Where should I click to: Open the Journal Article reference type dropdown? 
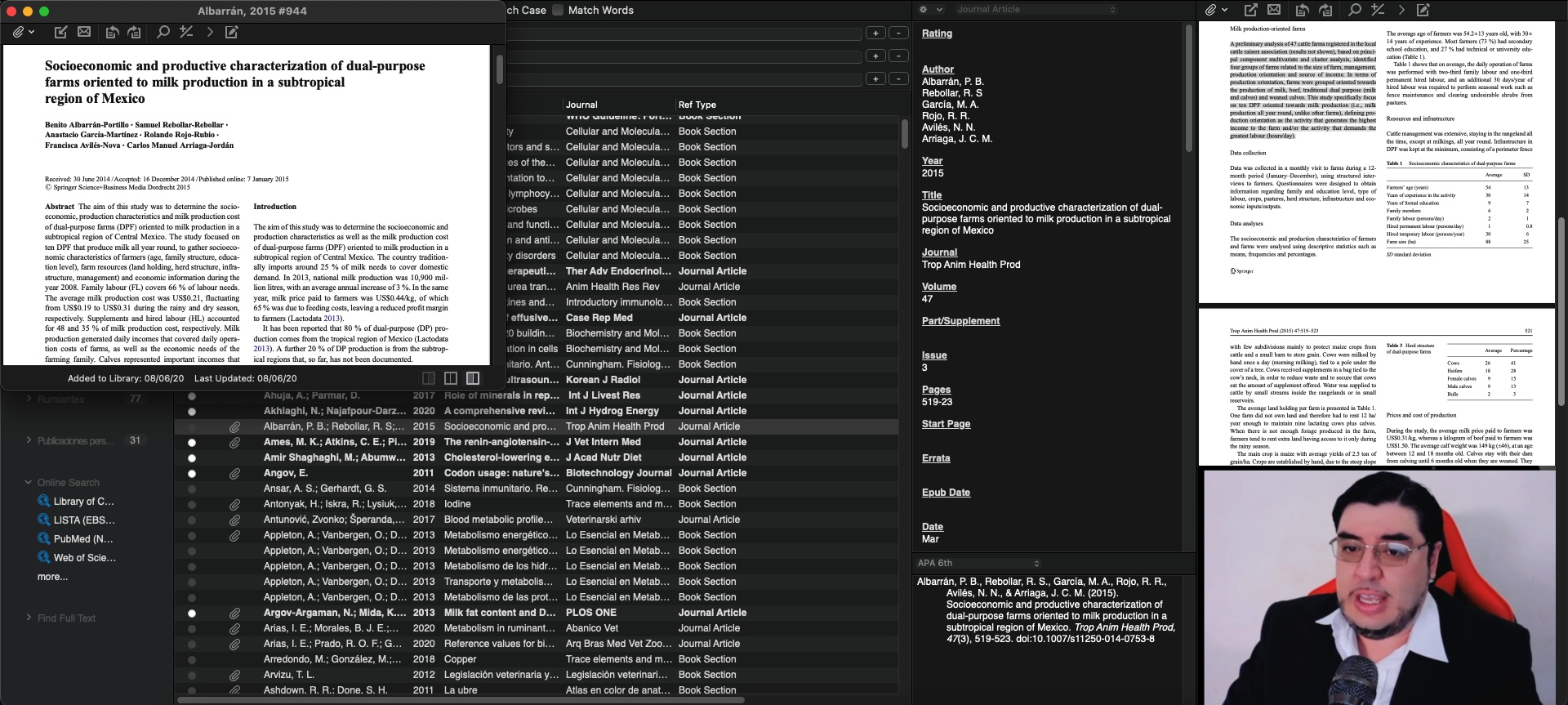pos(1036,9)
